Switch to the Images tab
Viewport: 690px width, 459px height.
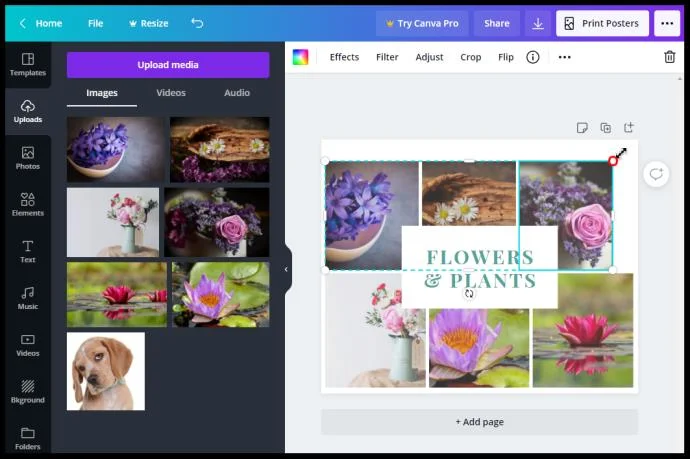pyautogui.click(x=102, y=93)
